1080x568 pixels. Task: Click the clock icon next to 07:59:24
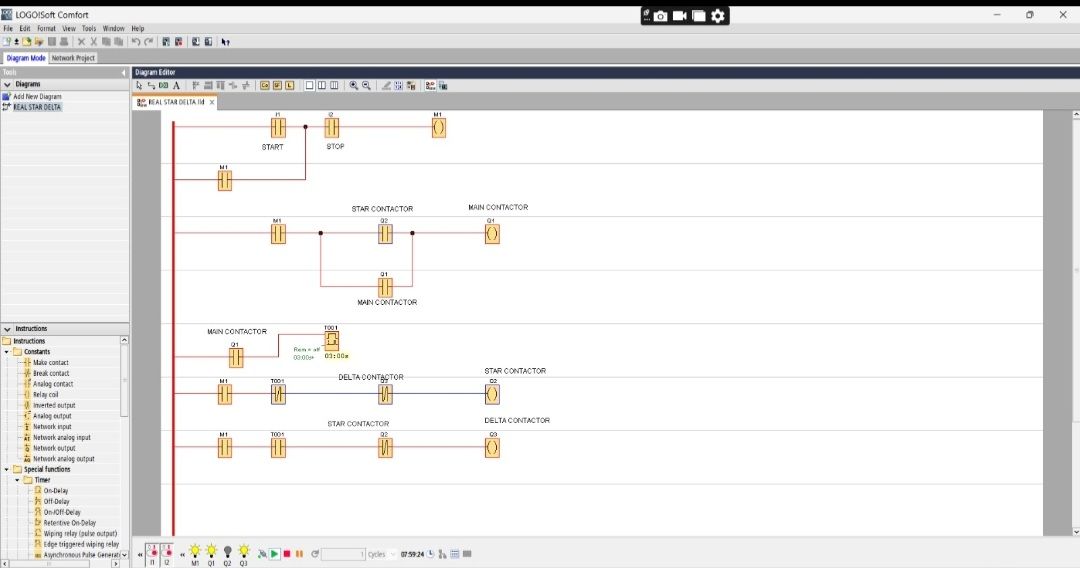pos(431,554)
